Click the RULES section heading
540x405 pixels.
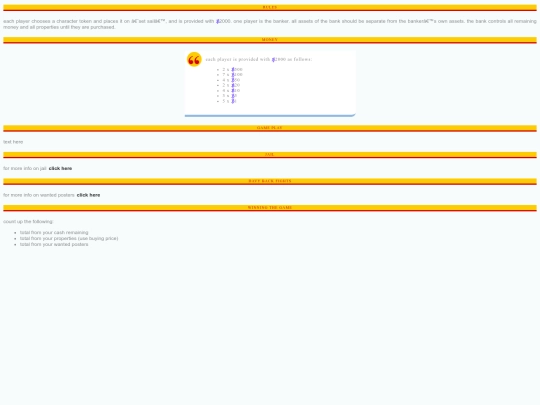pos(270,7)
